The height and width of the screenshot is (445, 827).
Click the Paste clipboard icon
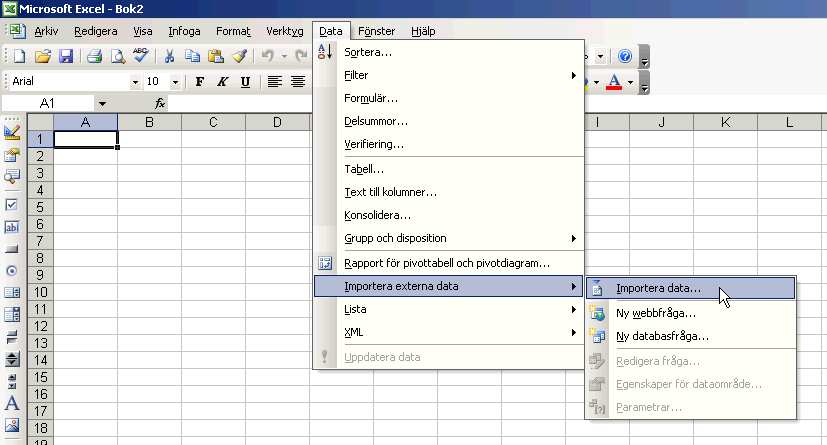(x=215, y=56)
